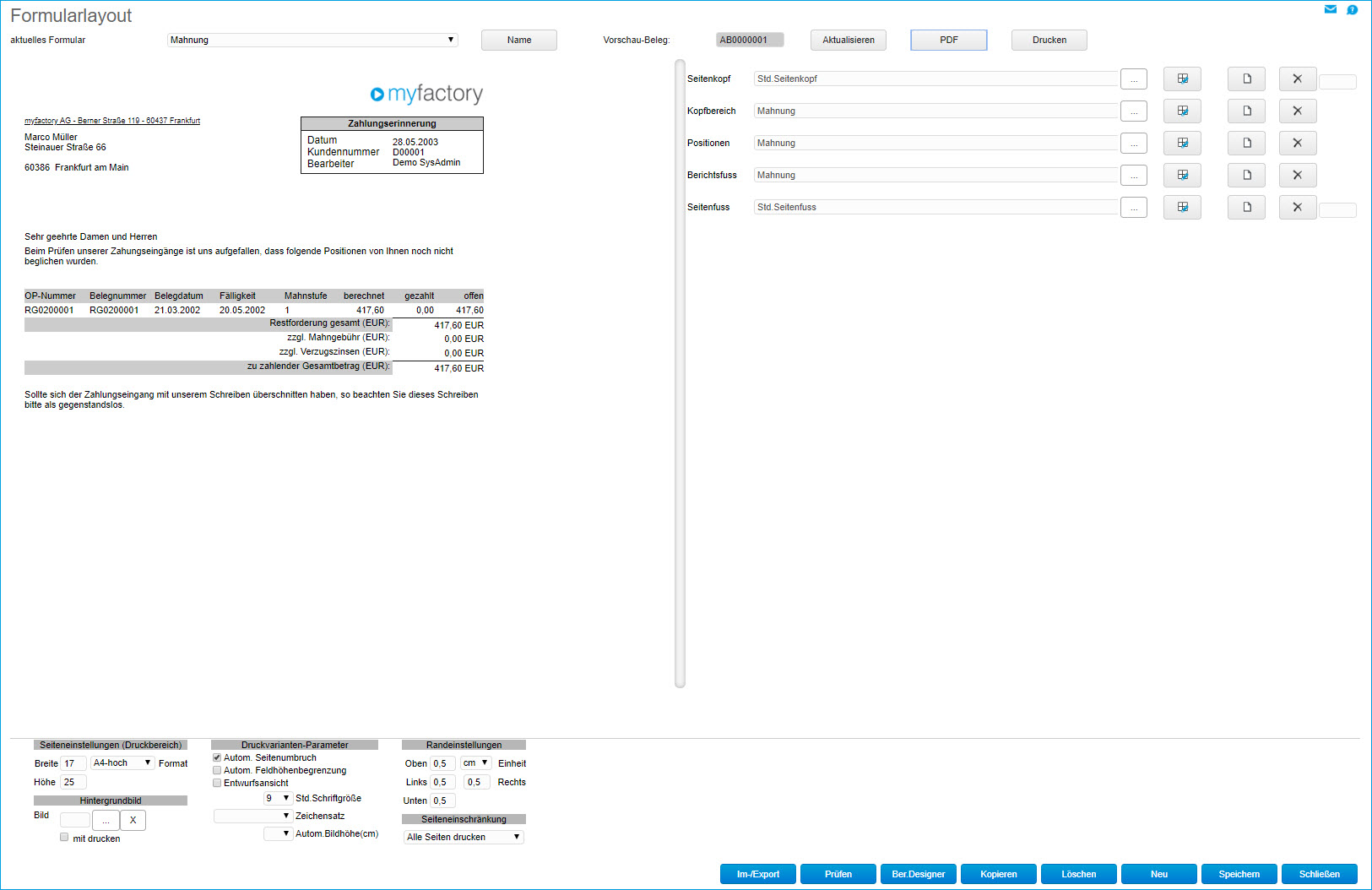1372x890 pixels.
Task: Open designer icon for Positionen row
Action: click(x=1182, y=143)
